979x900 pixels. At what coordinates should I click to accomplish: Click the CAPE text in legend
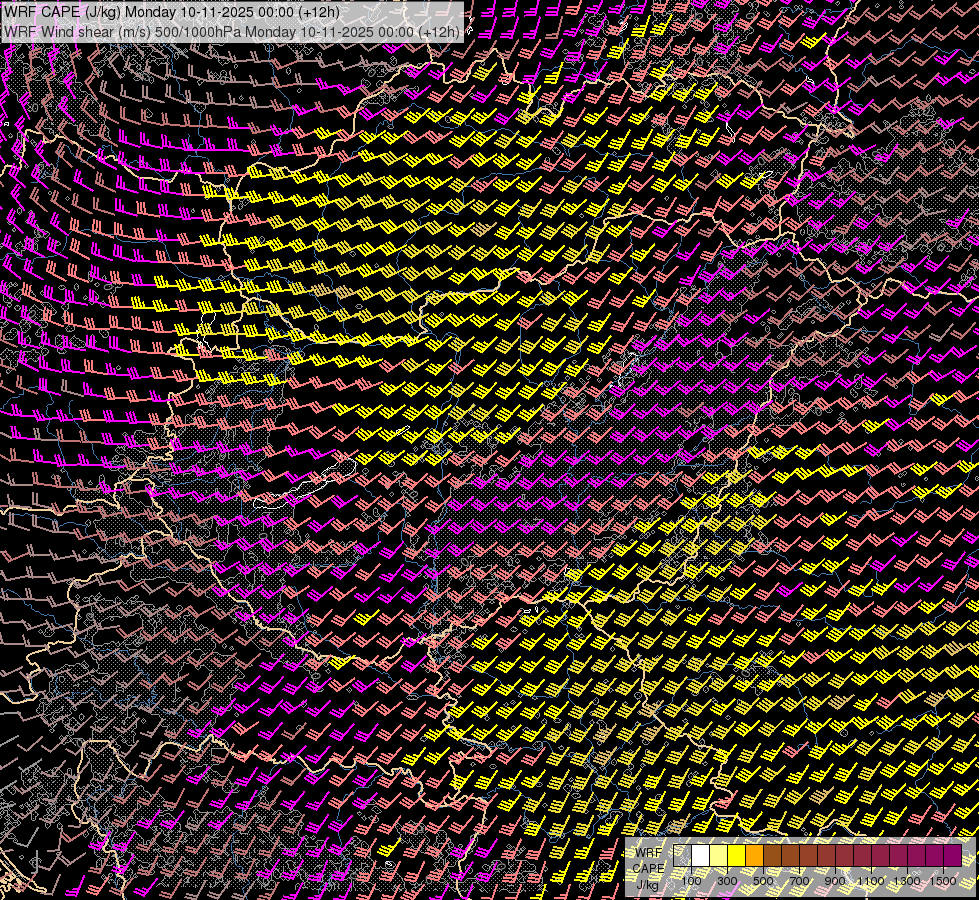[649, 867]
